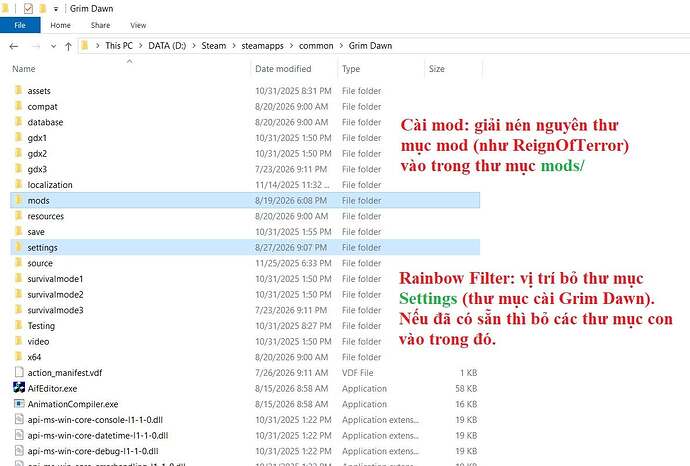Open the File ribbon tab
The height and width of the screenshot is (466, 690).
coord(20,25)
